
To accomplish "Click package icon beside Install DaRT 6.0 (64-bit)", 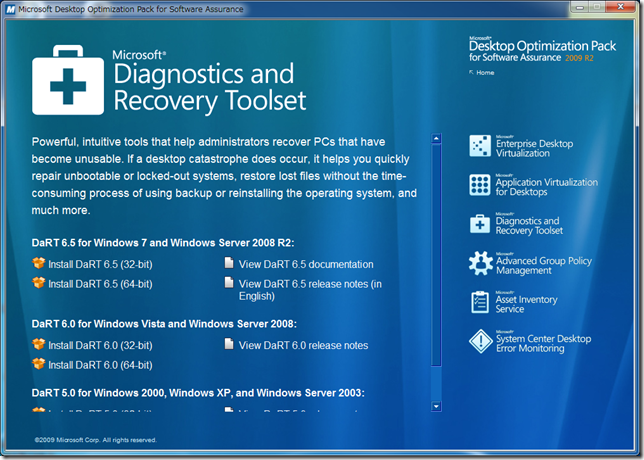I will [39, 363].
